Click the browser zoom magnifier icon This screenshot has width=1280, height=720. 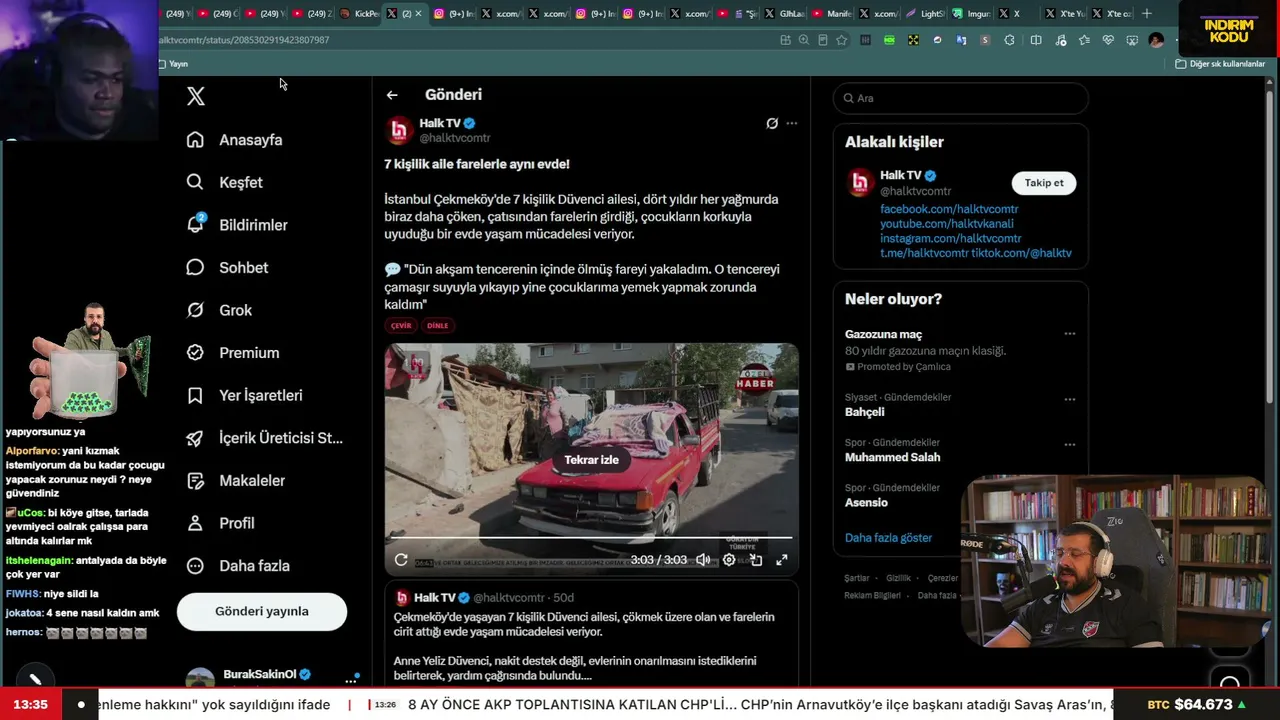click(x=804, y=40)
